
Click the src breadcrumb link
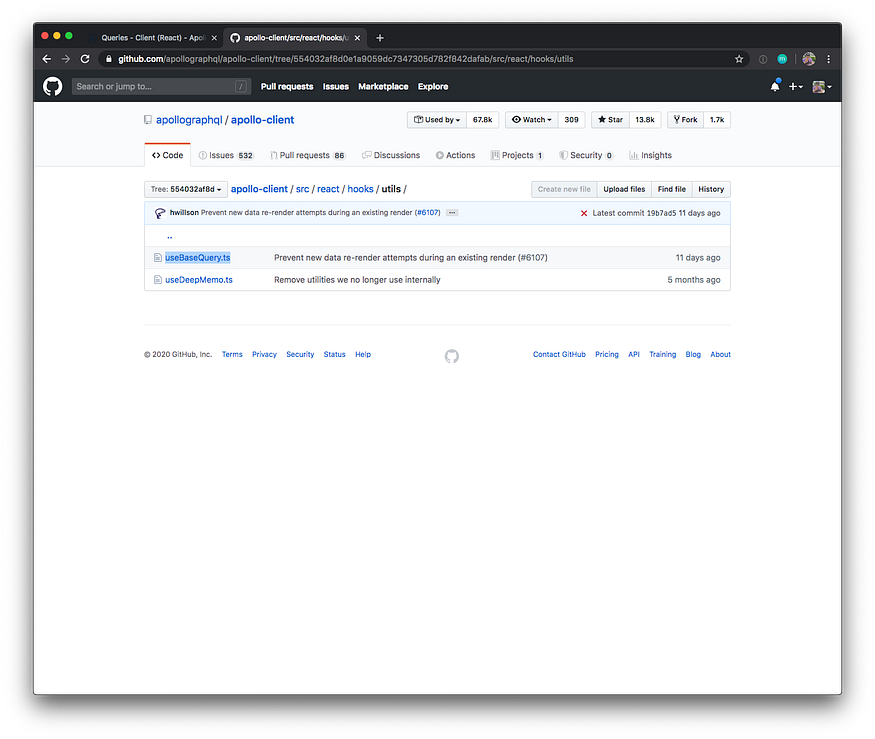[x=302, y=189]
